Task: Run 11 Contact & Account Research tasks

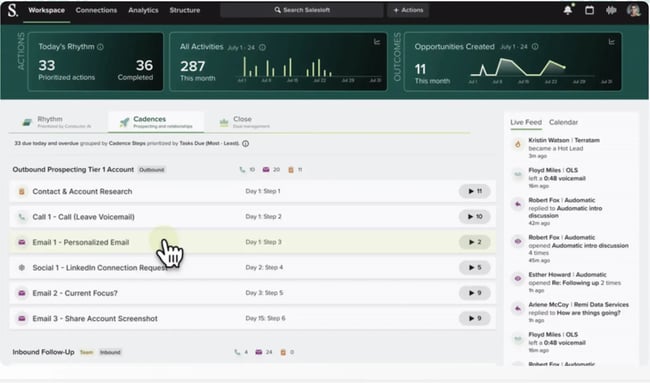Action: [x=475, y=192]
